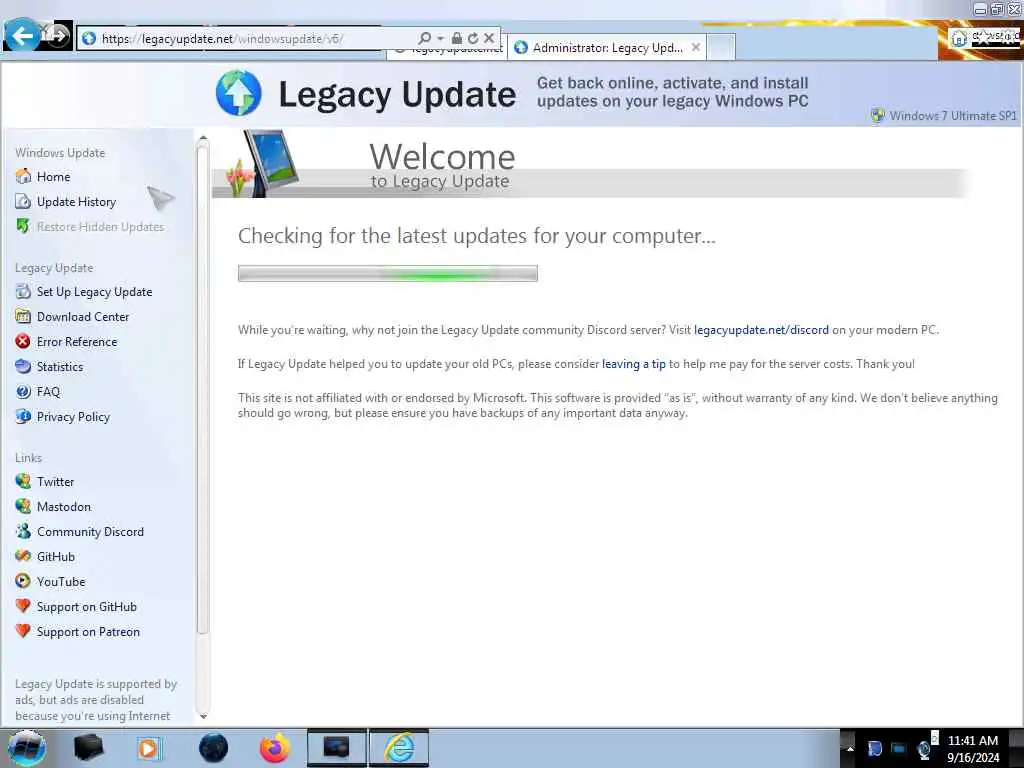Click the stop X icon in address bar
Image resolution: width=1024 pixels, height=768 pixels.
tap(489, 39)
